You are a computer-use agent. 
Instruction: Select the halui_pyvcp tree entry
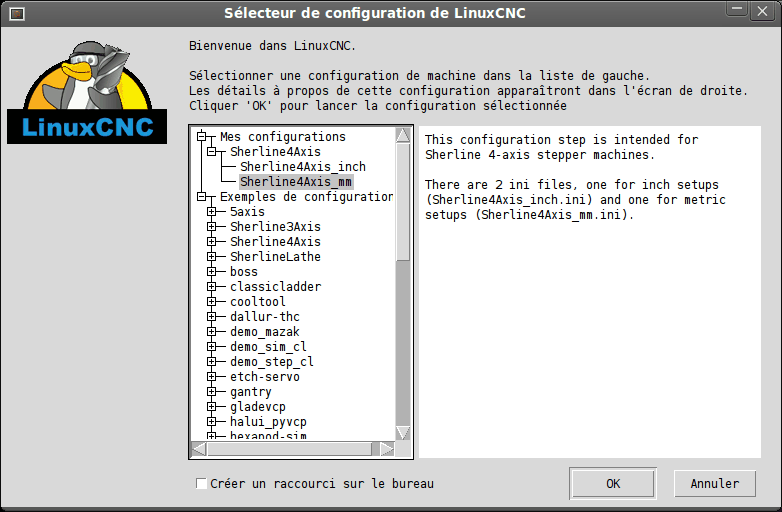point(268,421)
